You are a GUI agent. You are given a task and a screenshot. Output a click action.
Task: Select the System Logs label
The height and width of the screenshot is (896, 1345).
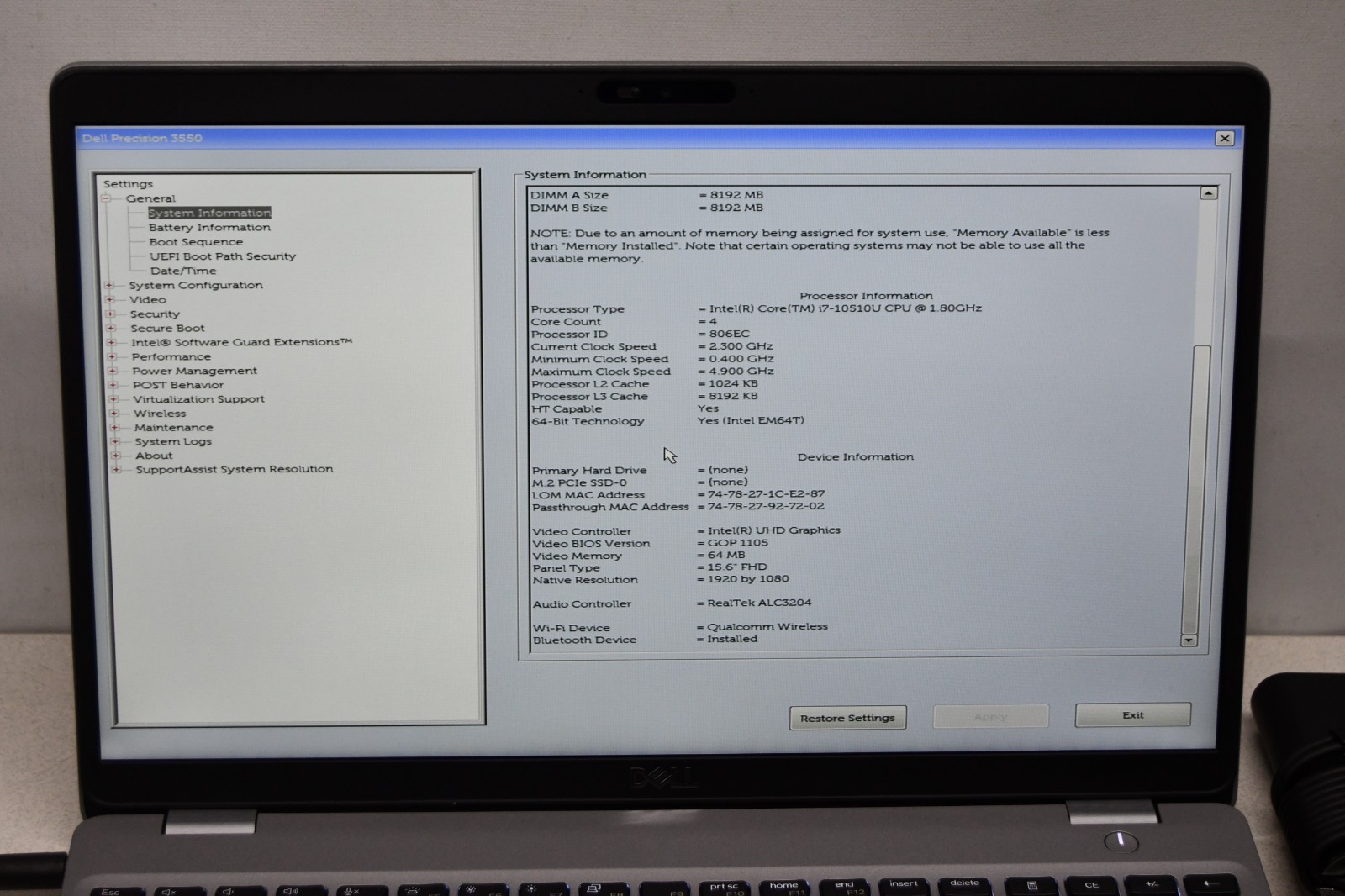(173, 441)
